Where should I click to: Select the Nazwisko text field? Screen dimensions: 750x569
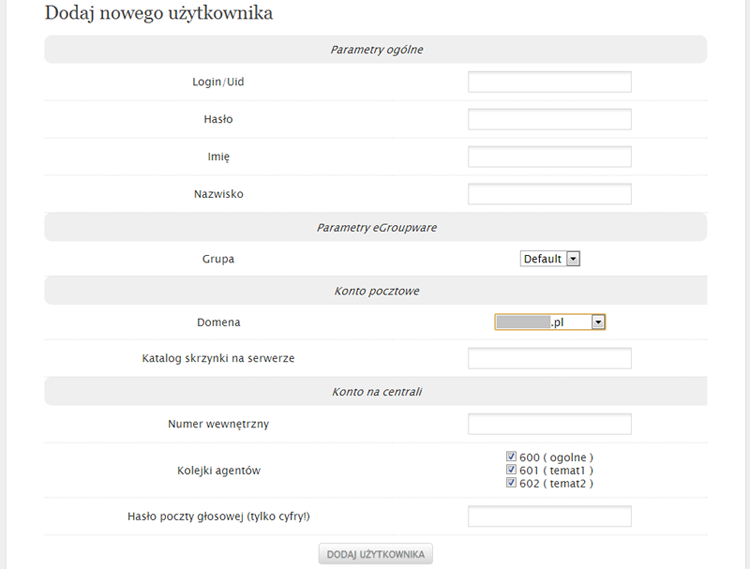(x=549, y=194)
